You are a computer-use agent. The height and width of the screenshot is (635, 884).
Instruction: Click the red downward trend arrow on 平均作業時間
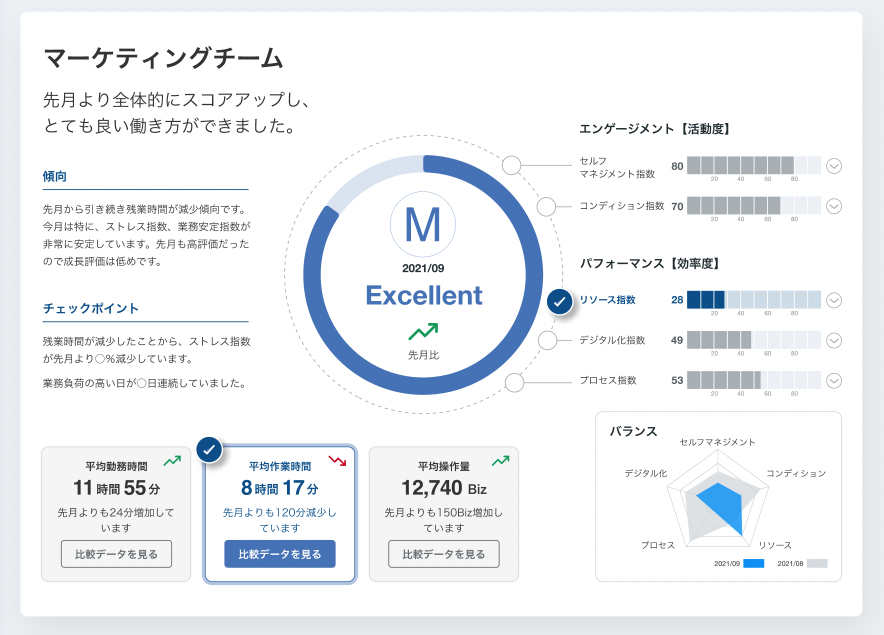(x=337, y=461)
